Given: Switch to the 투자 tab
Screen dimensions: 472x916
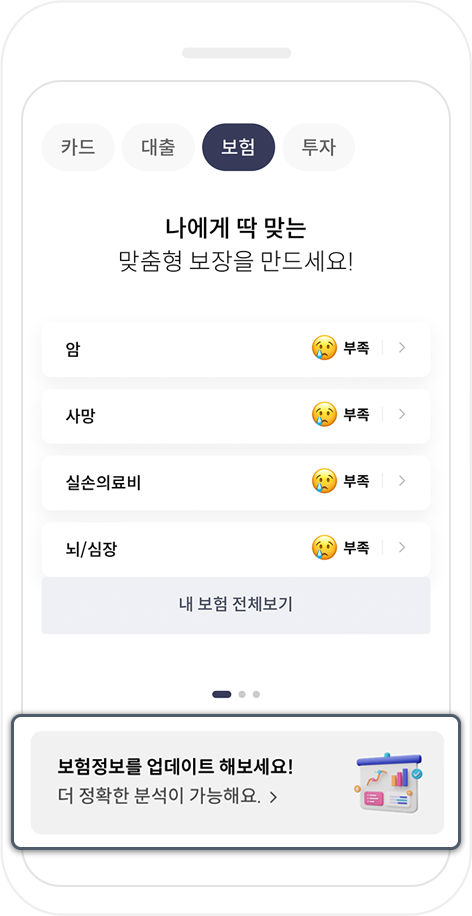Looking at the screenshot, I should (x=318, y=147).
